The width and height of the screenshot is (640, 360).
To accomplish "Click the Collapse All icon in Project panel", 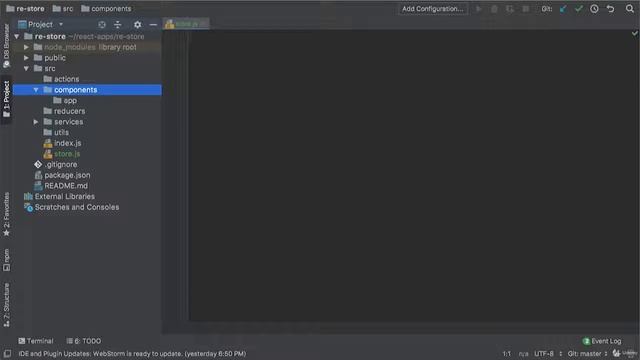I will pos(118,25).
